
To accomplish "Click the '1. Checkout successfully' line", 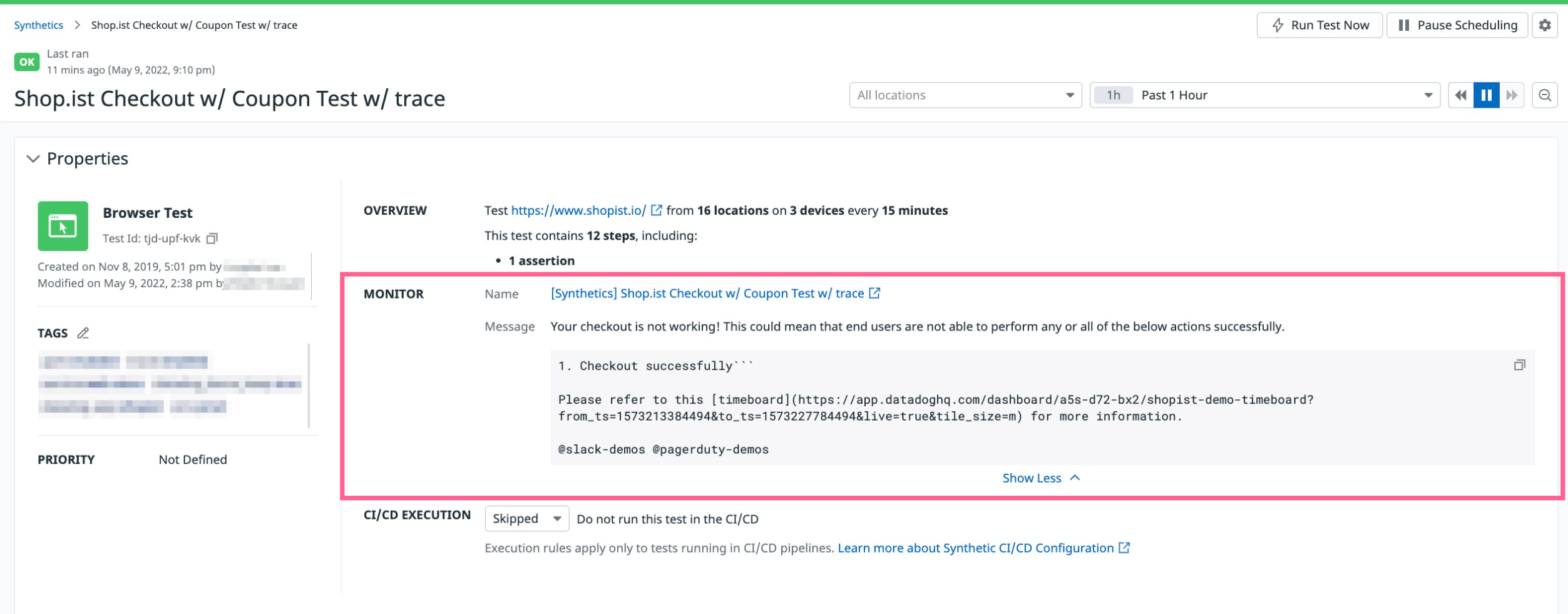I will pos(655,366).
